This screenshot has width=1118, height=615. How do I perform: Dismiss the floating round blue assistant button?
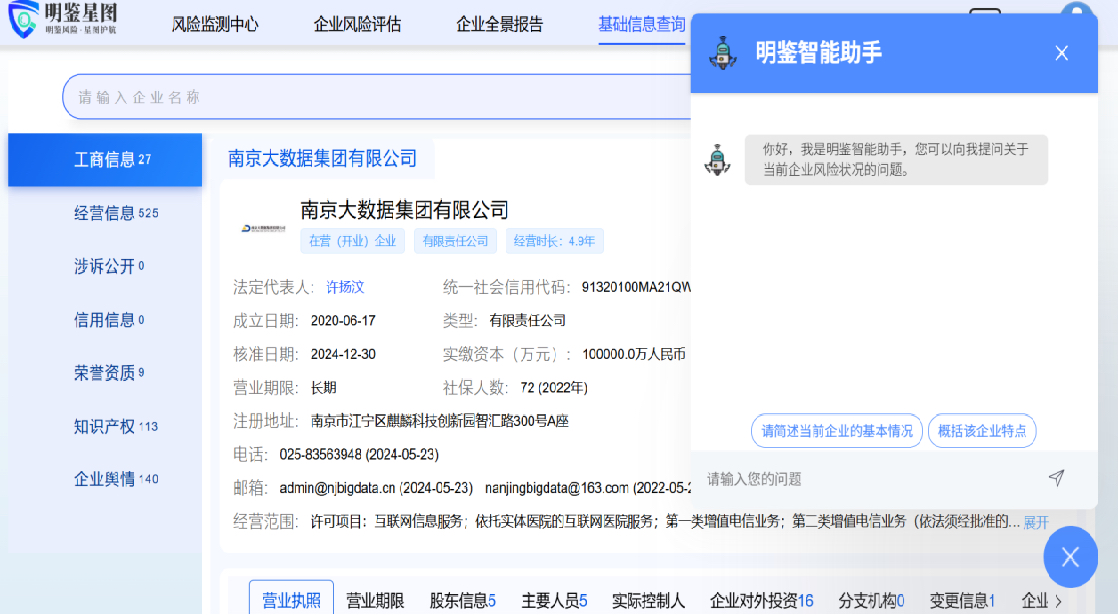[1070, 557]
